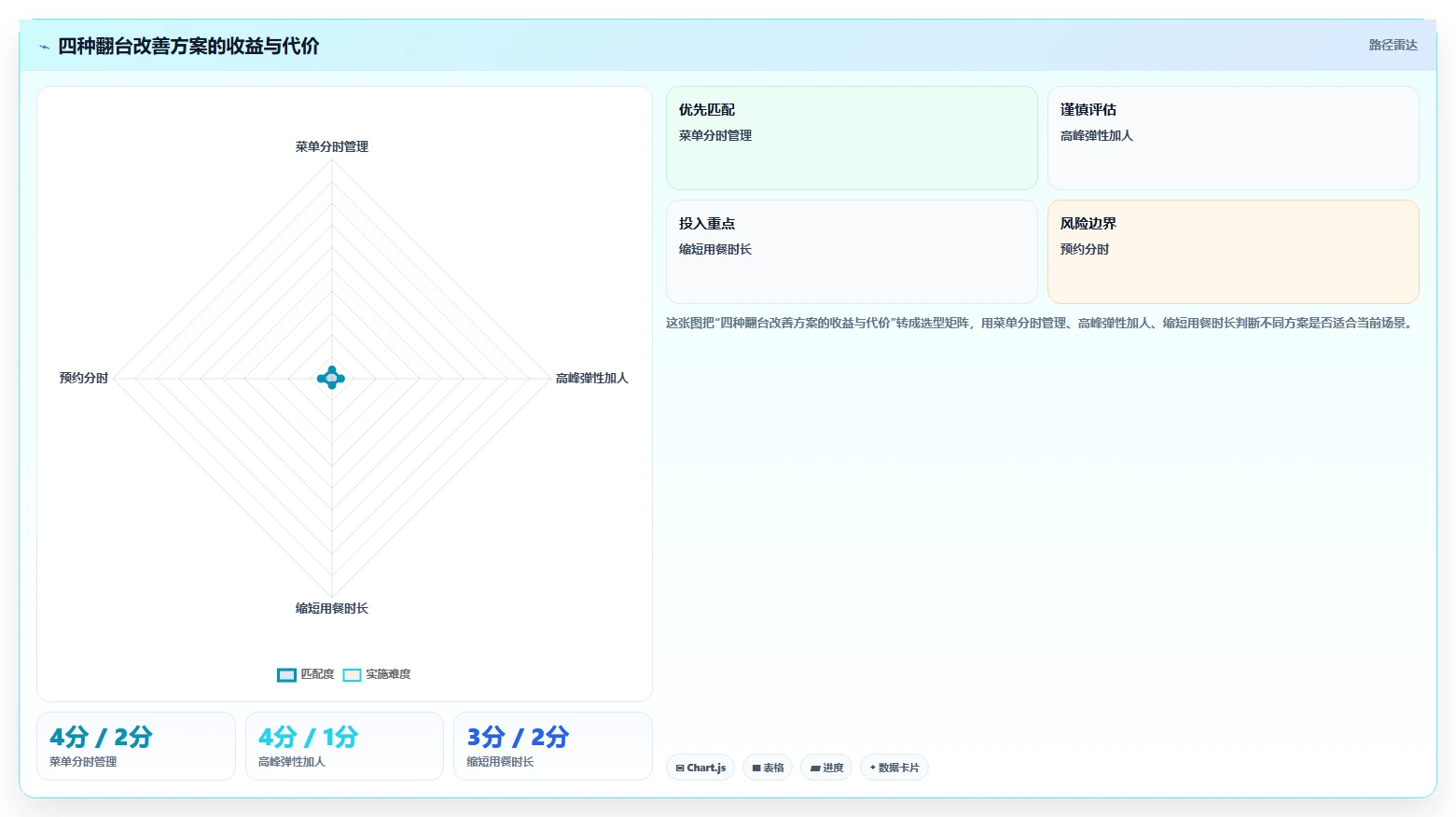Open the 优先匹配 card
This screenshot has width=1456, height=817.
tap(852, 138)
